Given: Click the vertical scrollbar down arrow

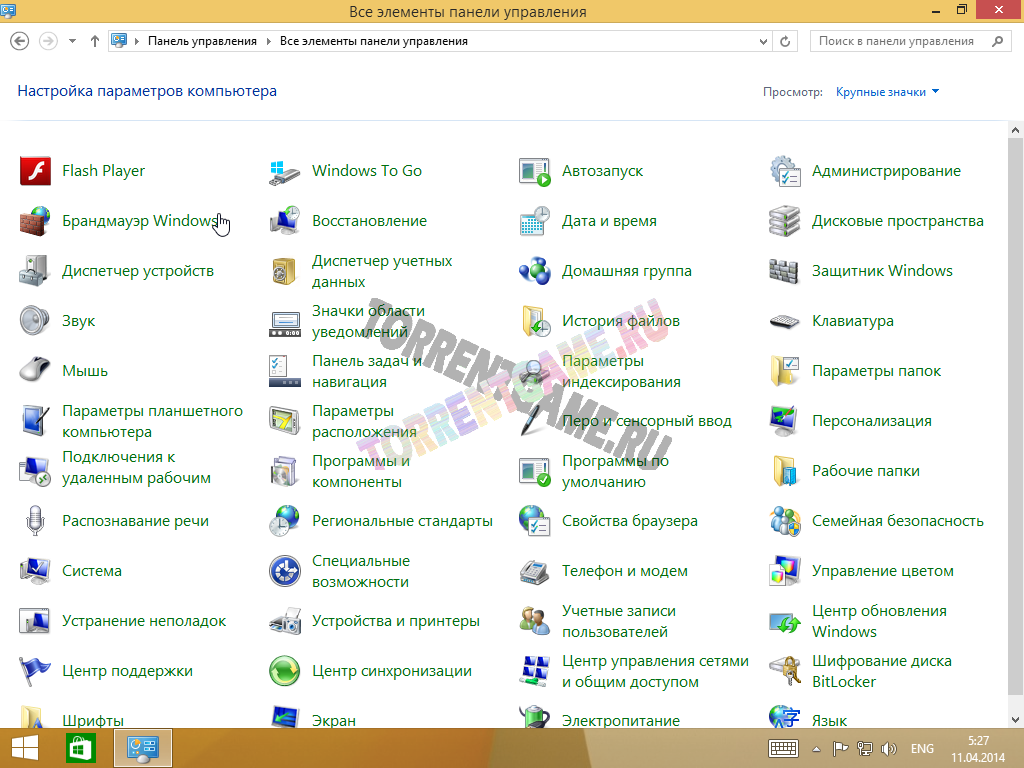Looking at the screenshot, I should (1016, 719).
